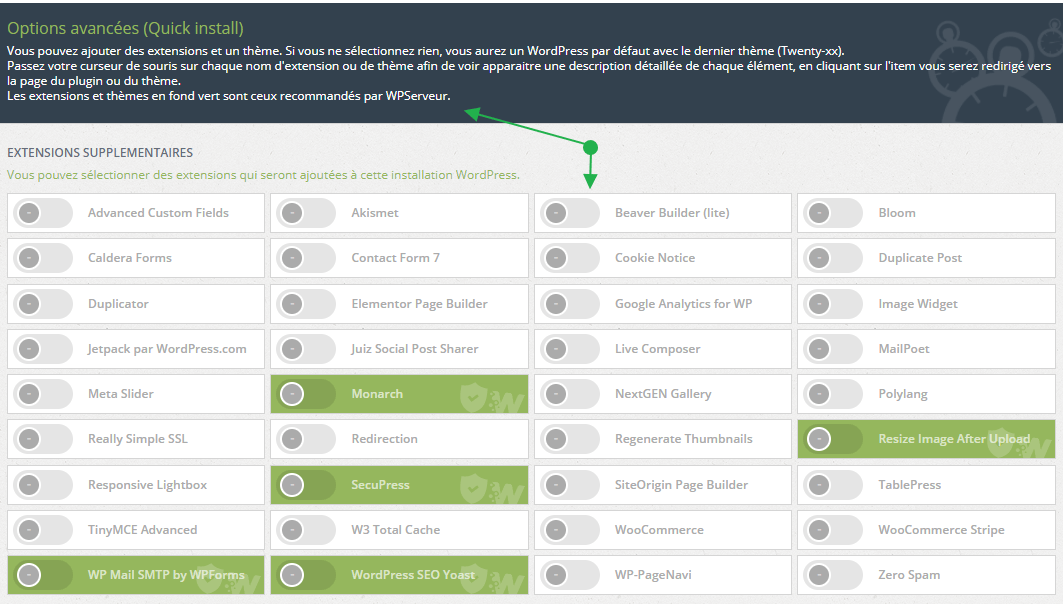Toggle Regenerate Thumbnails on
The height and width of the screenshot is (604, 1063).
570,439
